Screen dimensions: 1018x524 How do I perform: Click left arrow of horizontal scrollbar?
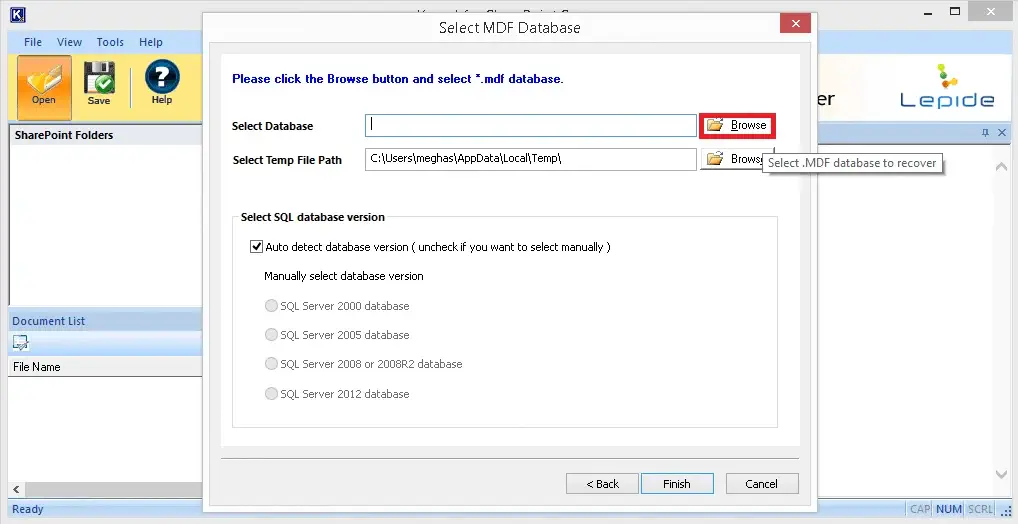(16, 490)
